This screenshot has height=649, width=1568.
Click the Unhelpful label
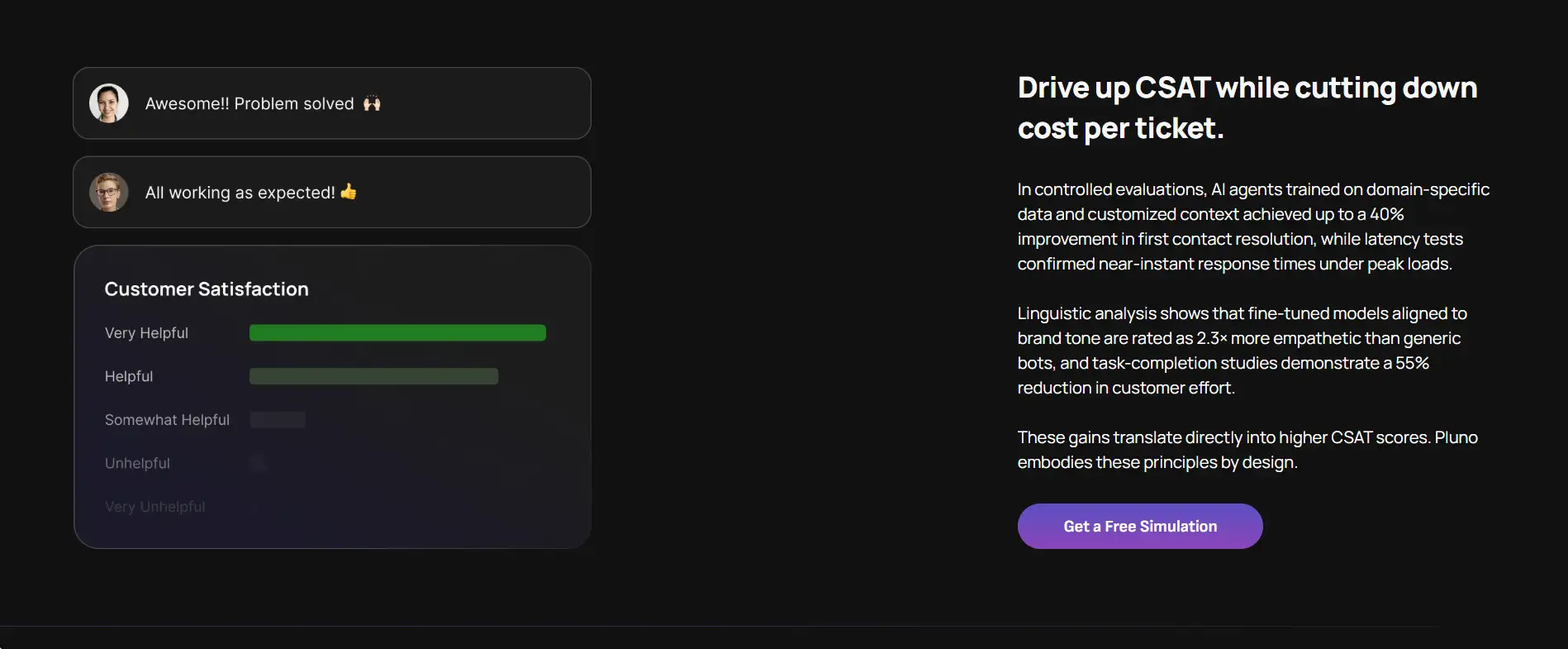pos(137,463)
